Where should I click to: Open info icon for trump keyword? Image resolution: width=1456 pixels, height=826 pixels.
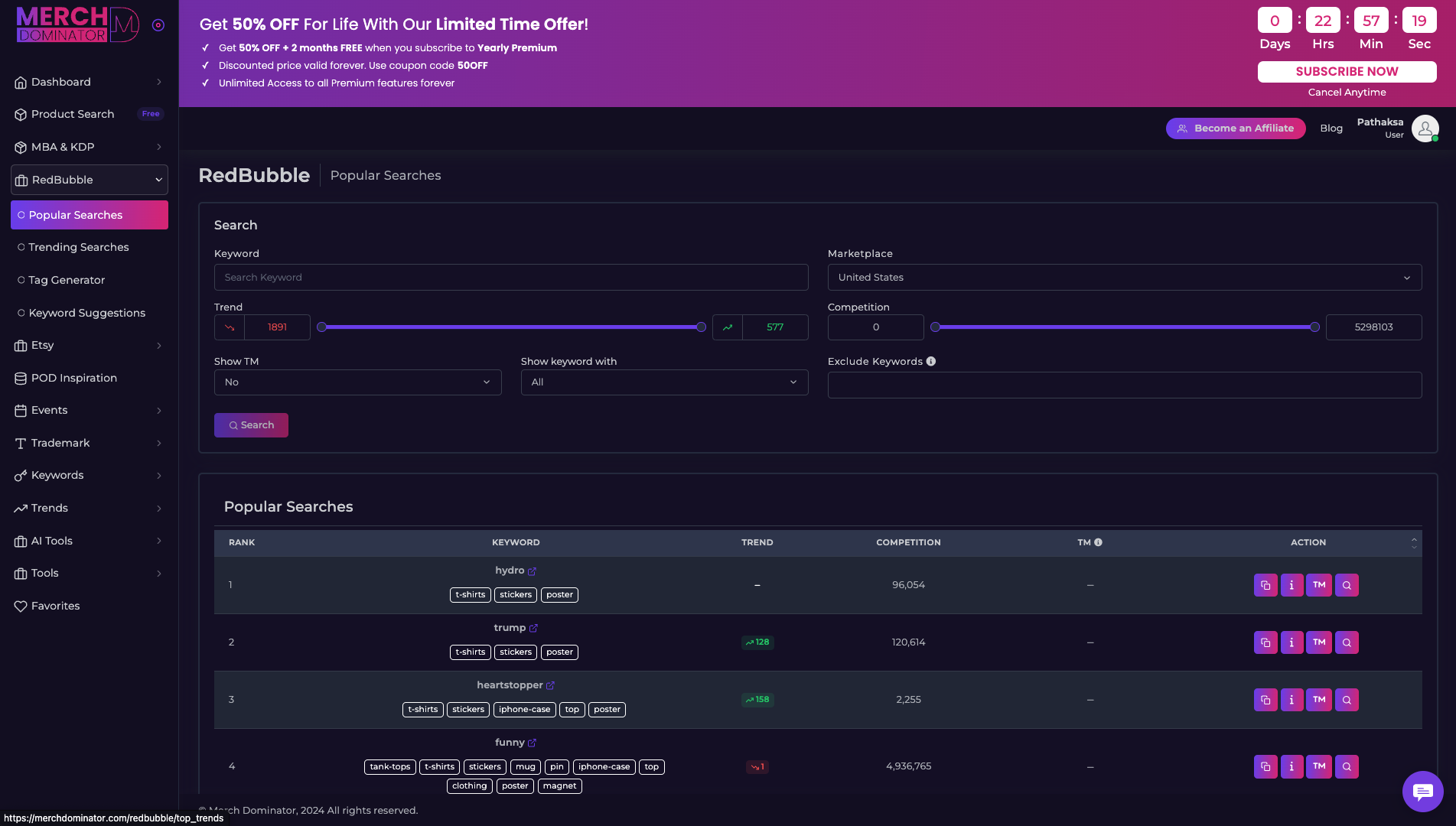click(1292, 642)
